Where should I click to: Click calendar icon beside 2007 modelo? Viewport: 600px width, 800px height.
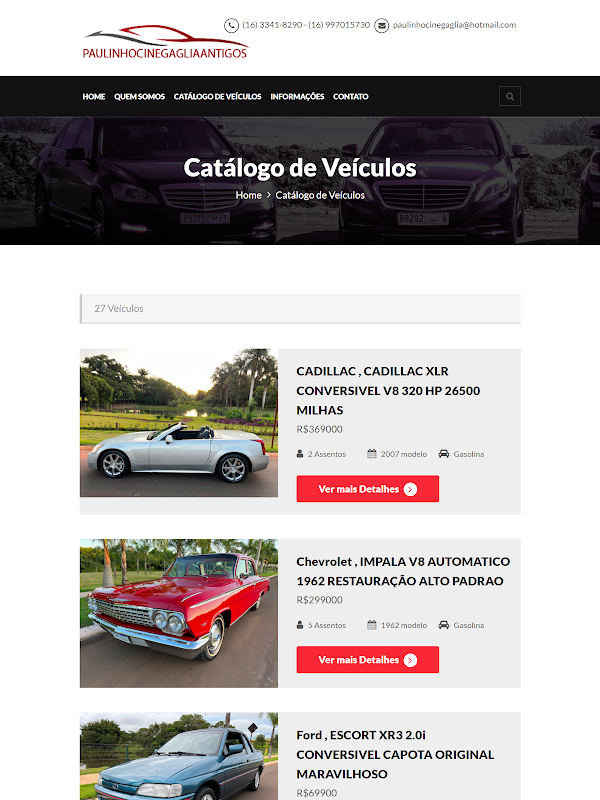(x=371, y=454)
